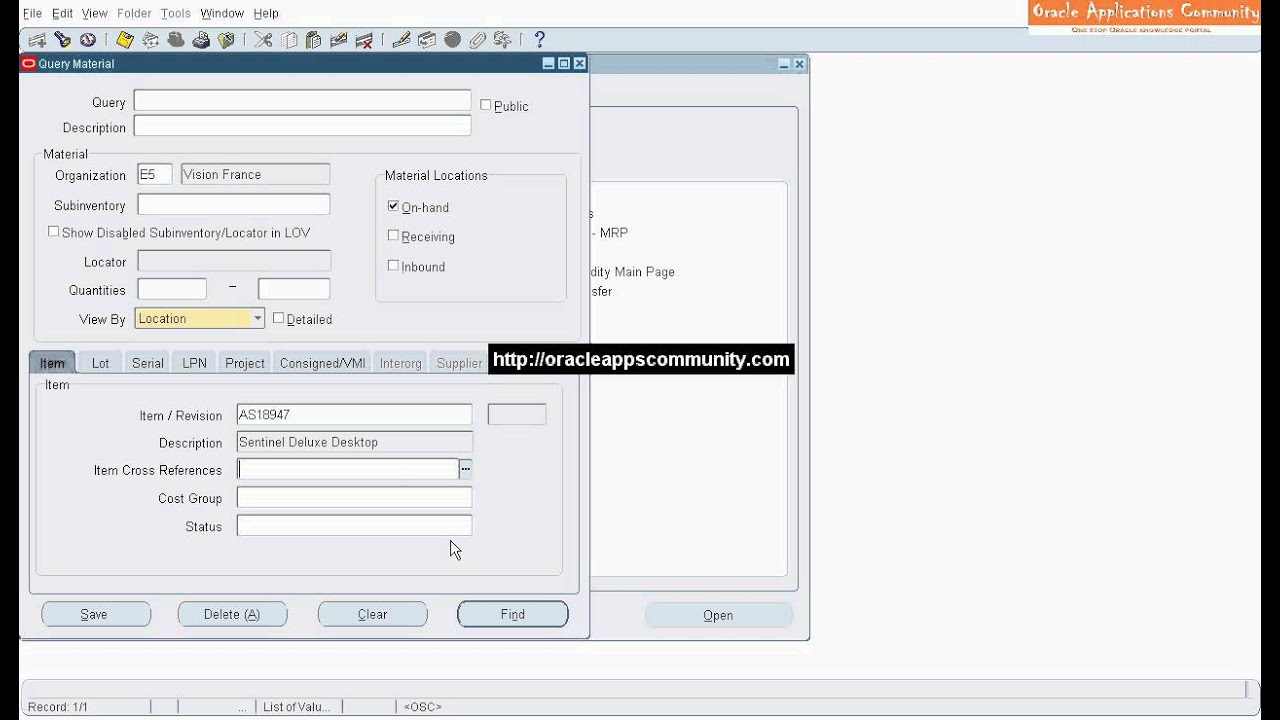Click the Revision field beside item number

tap(516, 414)
